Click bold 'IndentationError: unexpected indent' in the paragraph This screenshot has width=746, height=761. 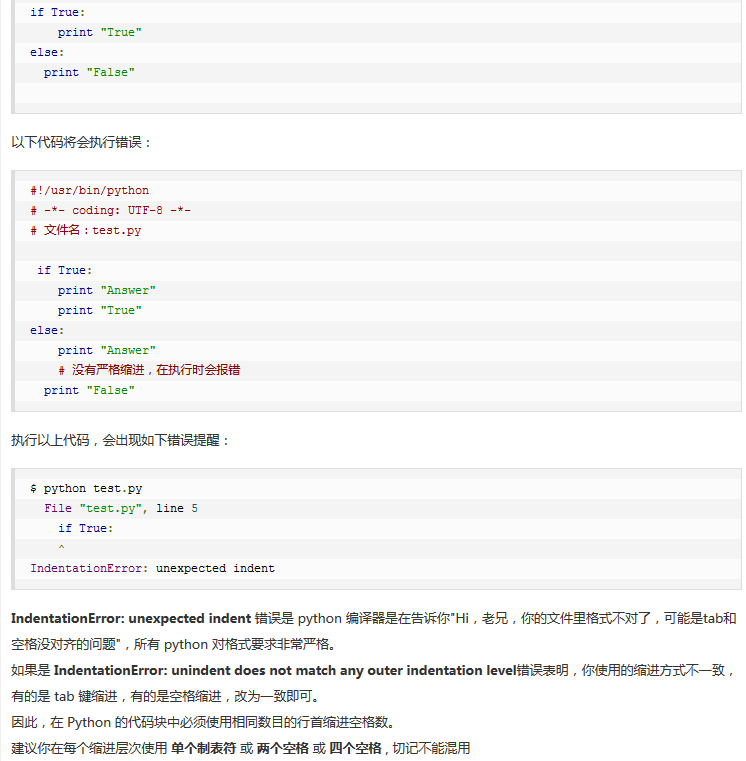[130, 619]
